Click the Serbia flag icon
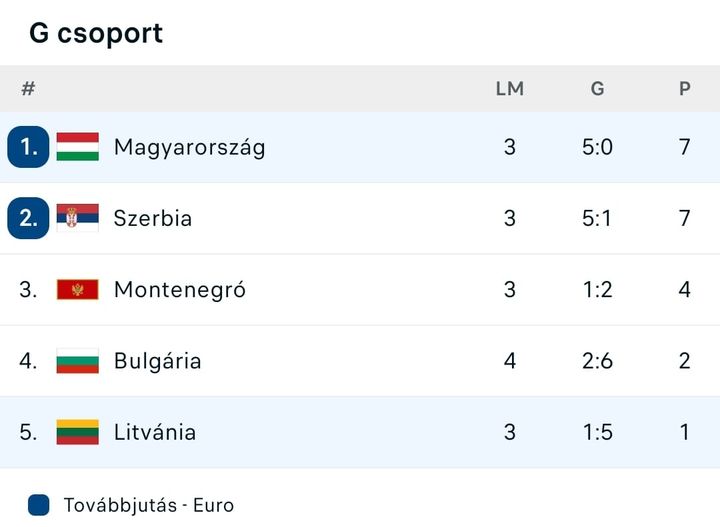This screenshot has width=720, height=527. (x=77, y=218)
